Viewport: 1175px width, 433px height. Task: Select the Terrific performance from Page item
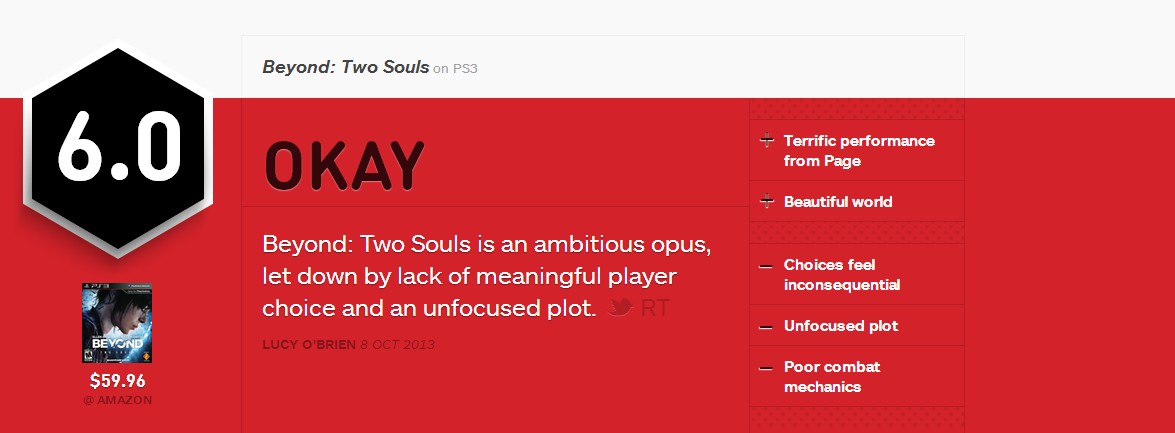point(857,151)
